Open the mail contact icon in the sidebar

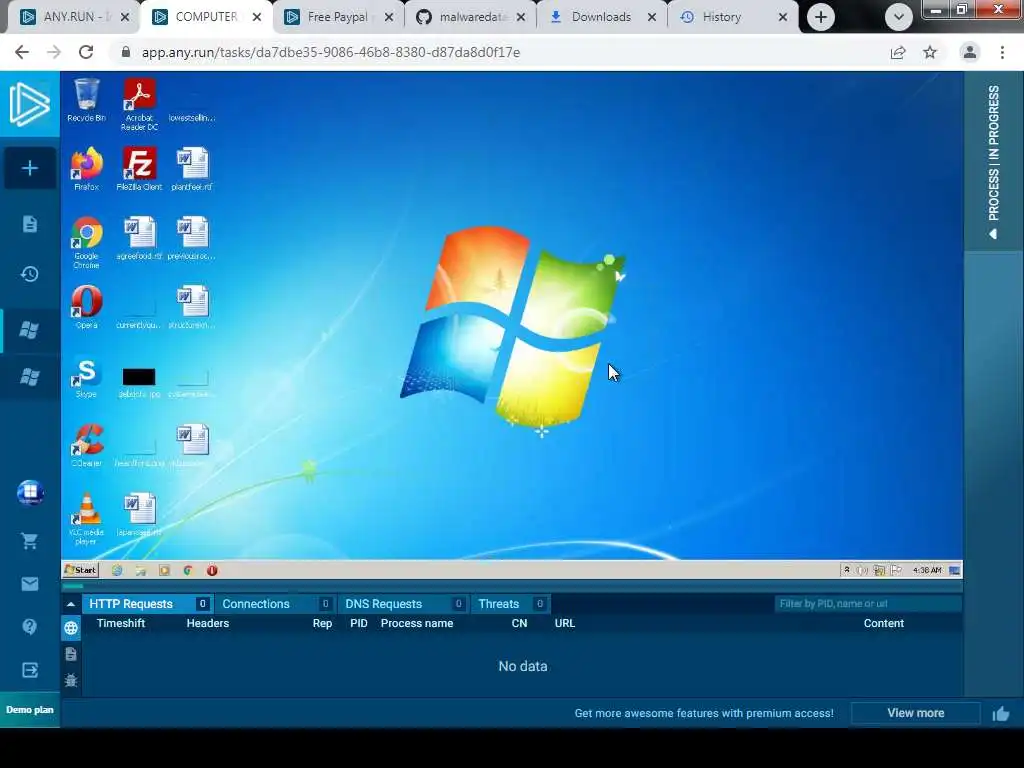point(29,584)
